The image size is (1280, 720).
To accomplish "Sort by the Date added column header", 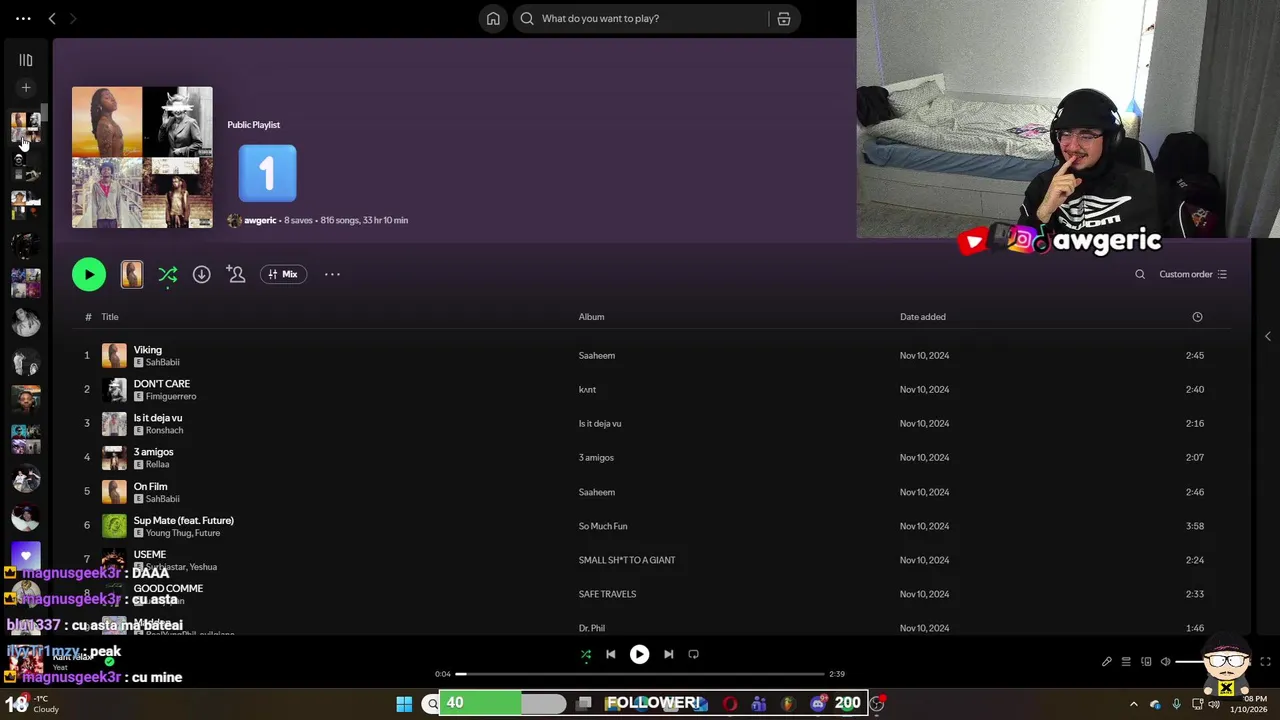I will tap(922, 317).
